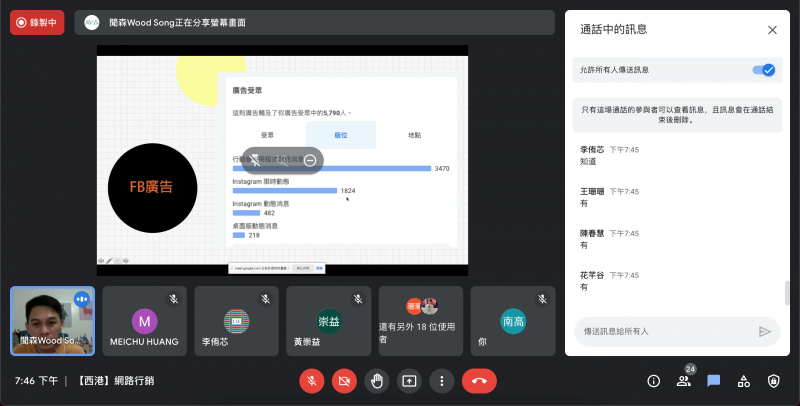Click unpin icon on shared screen overlay
Viewport: 800px width, 406px height.
click(x=256, y=161)
